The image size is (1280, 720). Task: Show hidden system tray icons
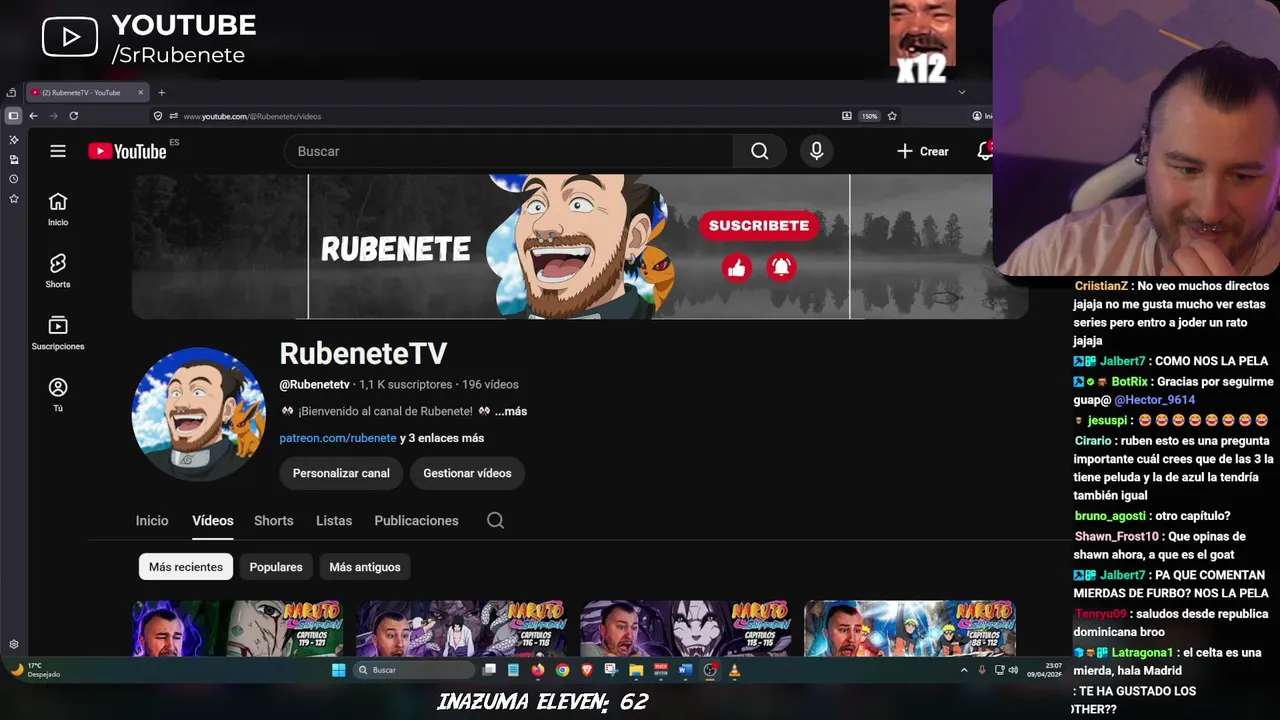(x=964, y=670)
